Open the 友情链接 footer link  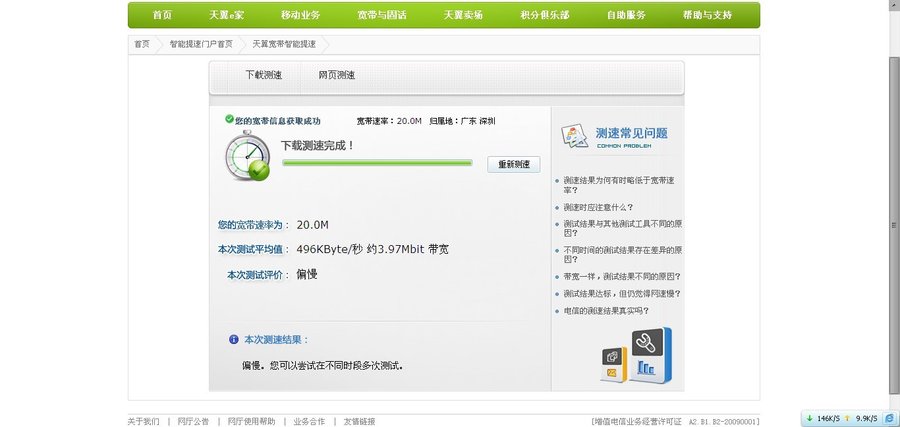click(359, 421)
